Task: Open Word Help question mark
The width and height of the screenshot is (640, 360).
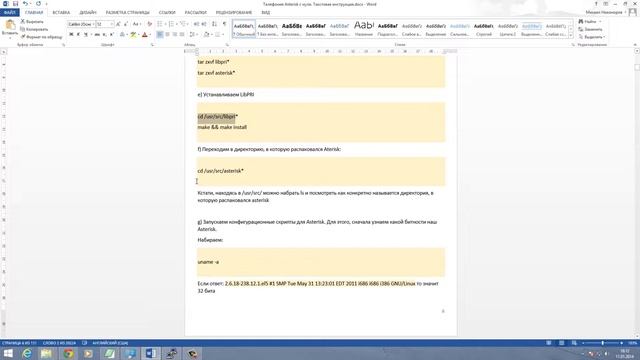Action: [x=596, y=4]
